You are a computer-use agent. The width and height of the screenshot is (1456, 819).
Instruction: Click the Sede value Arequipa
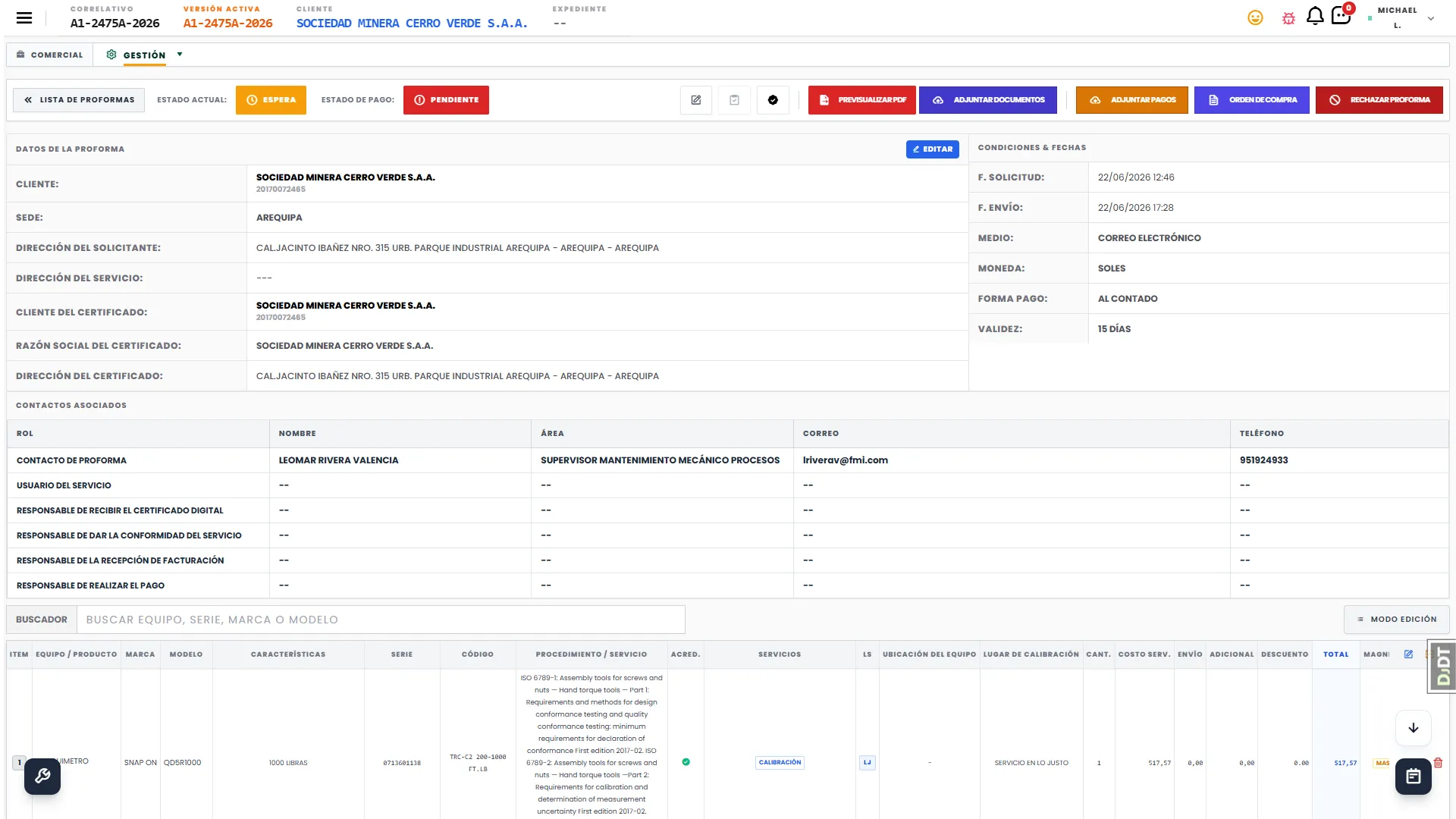(x=279, y=218)
